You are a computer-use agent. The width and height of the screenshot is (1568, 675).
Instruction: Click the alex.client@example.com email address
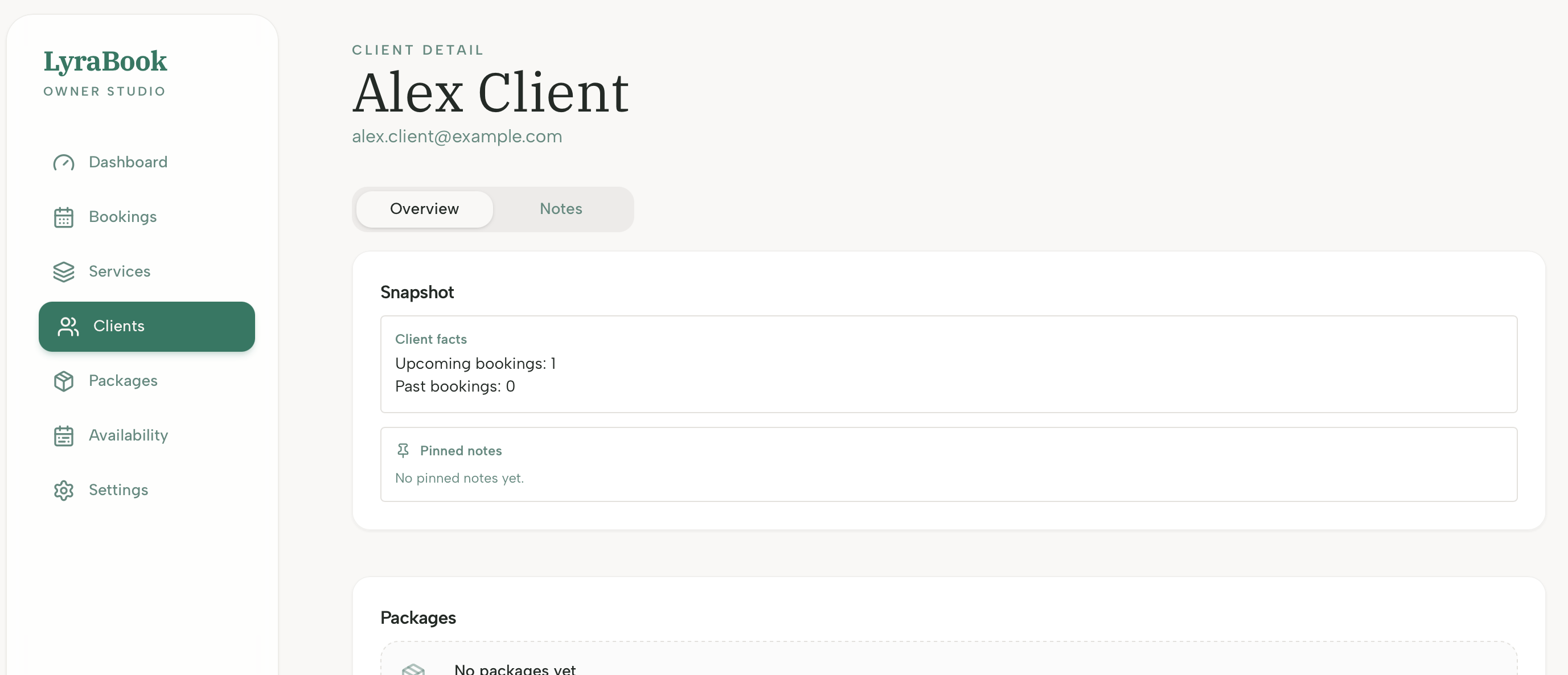(457, 137)
